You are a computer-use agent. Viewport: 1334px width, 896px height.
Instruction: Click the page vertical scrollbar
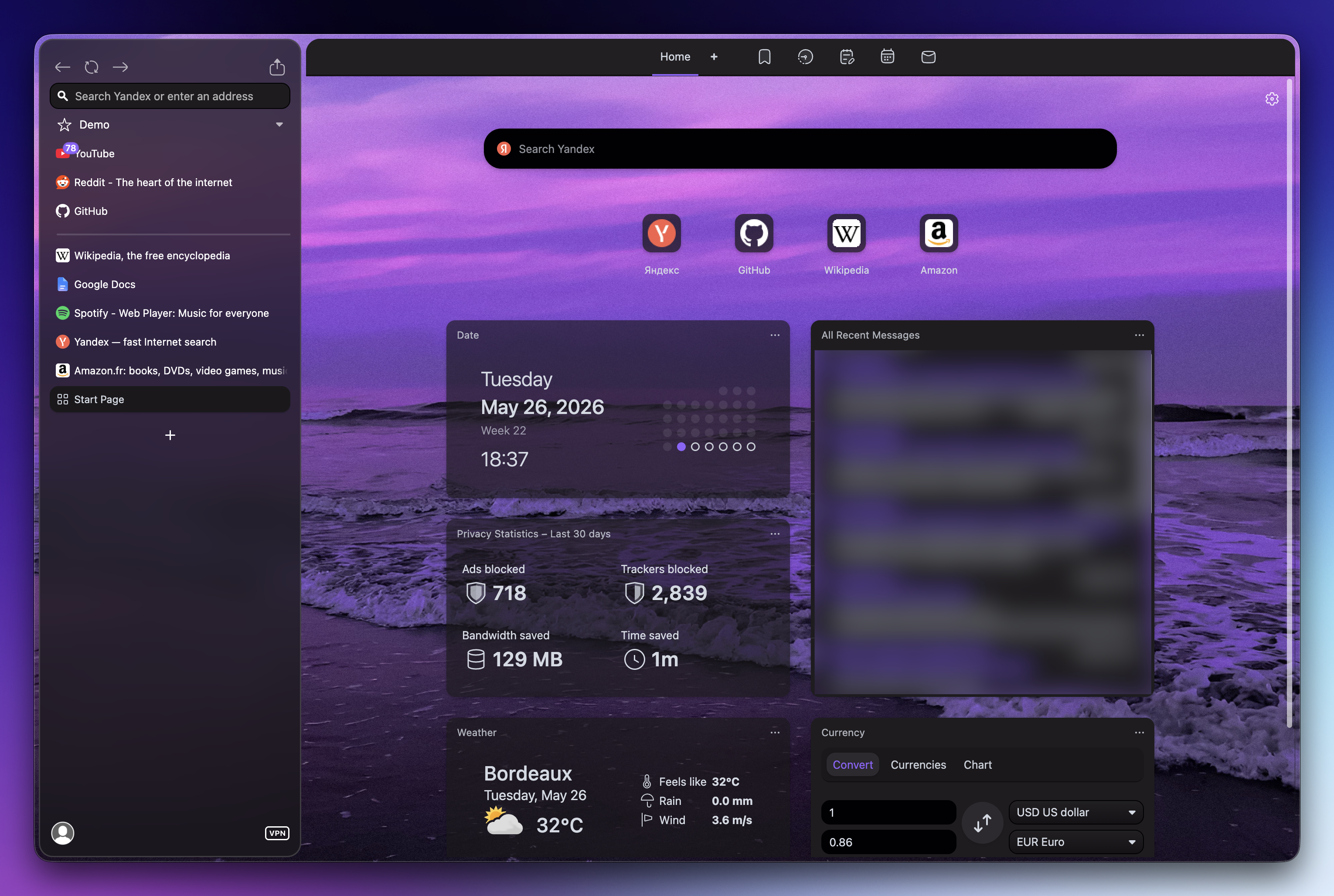pos(1289,404)
